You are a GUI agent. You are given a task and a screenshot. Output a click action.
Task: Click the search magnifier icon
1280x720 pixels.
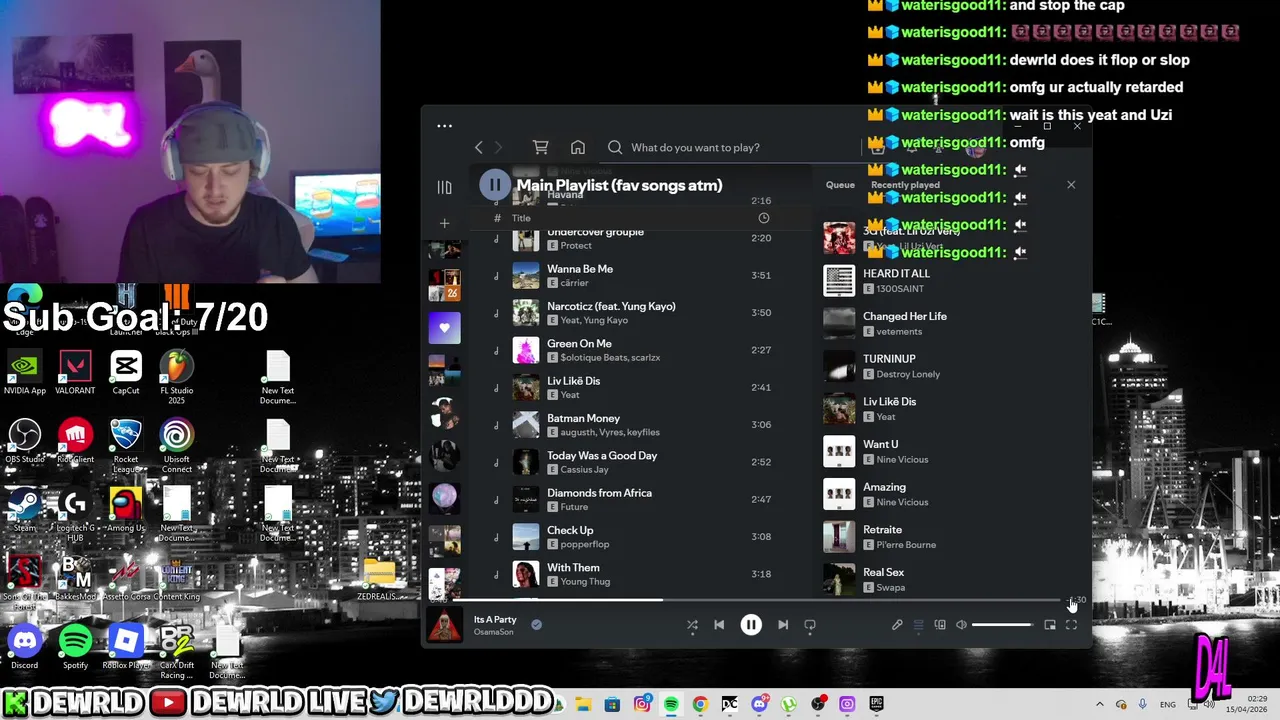coord(615,147)
